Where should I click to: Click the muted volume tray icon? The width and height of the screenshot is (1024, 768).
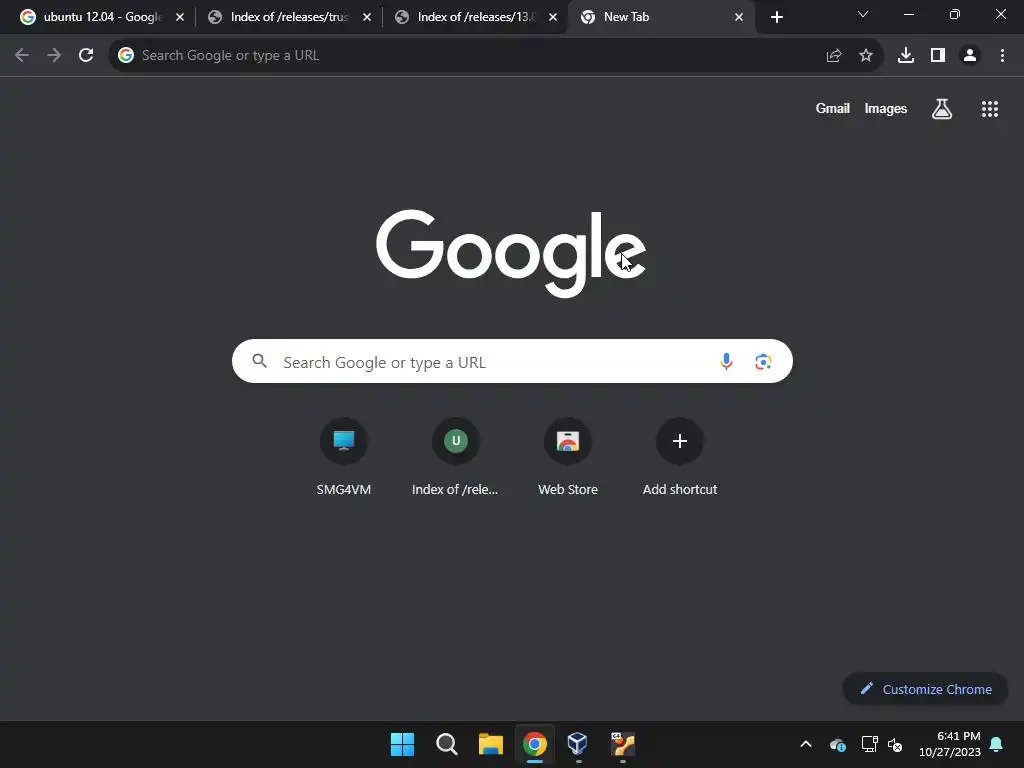click(895, 744)
